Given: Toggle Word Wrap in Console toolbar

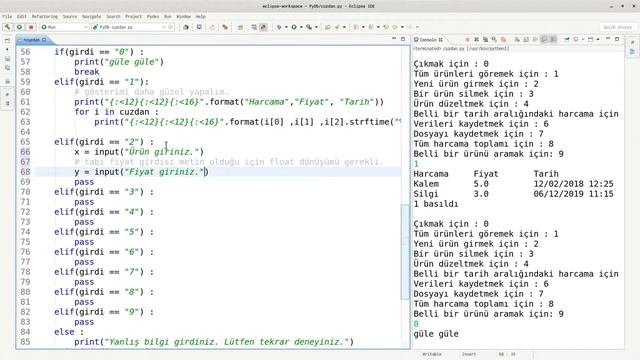Looking at the screenshot, I should (534, 40).
